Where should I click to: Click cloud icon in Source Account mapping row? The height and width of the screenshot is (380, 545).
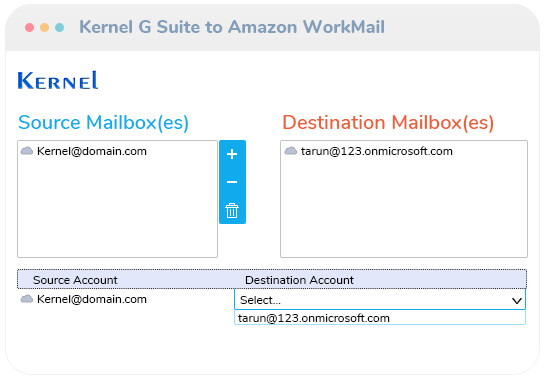pos(27,299)
